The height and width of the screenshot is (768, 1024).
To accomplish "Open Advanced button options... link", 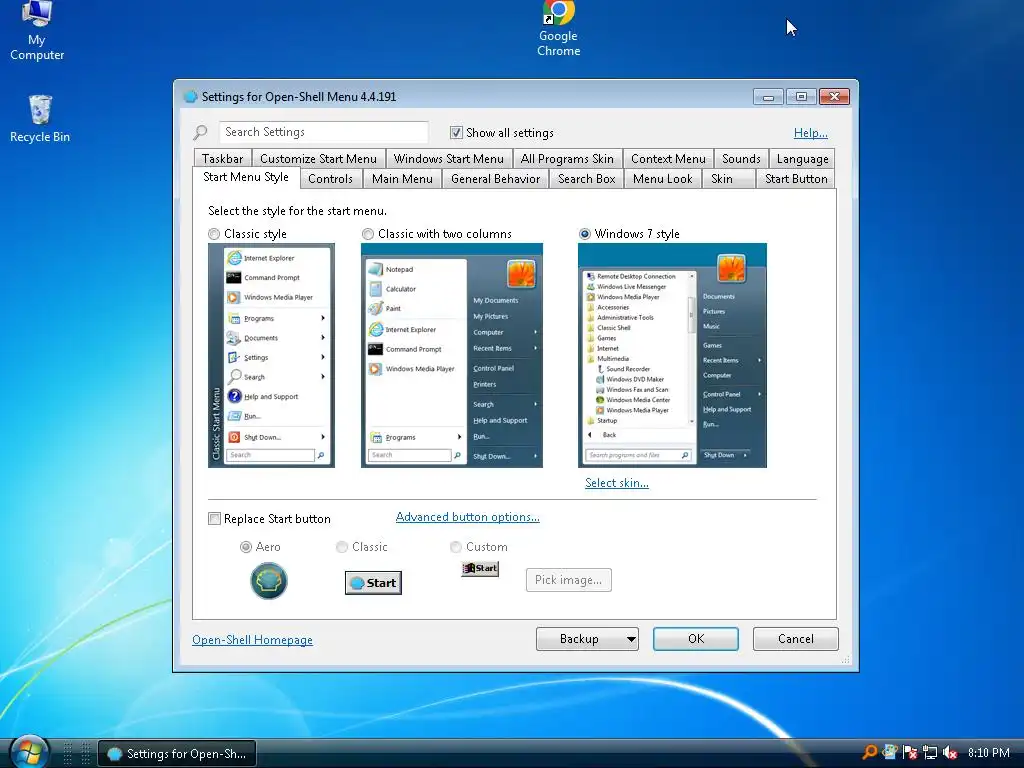I will tap(468, 517).
